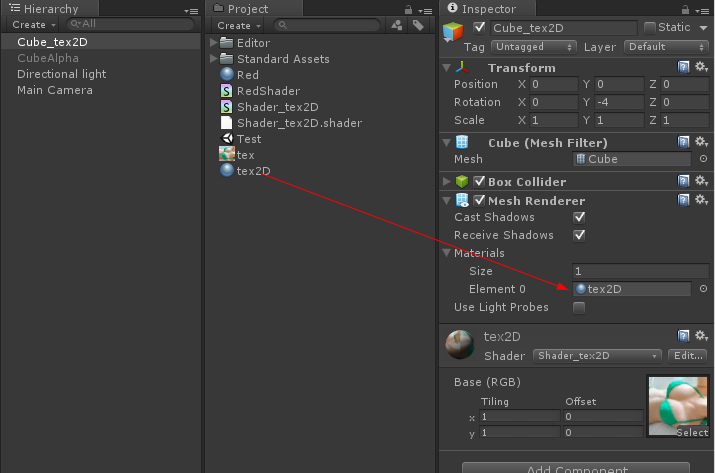Click the tex2D material gear settings icon
Viewport: 715px width, 473px height.
701,336
